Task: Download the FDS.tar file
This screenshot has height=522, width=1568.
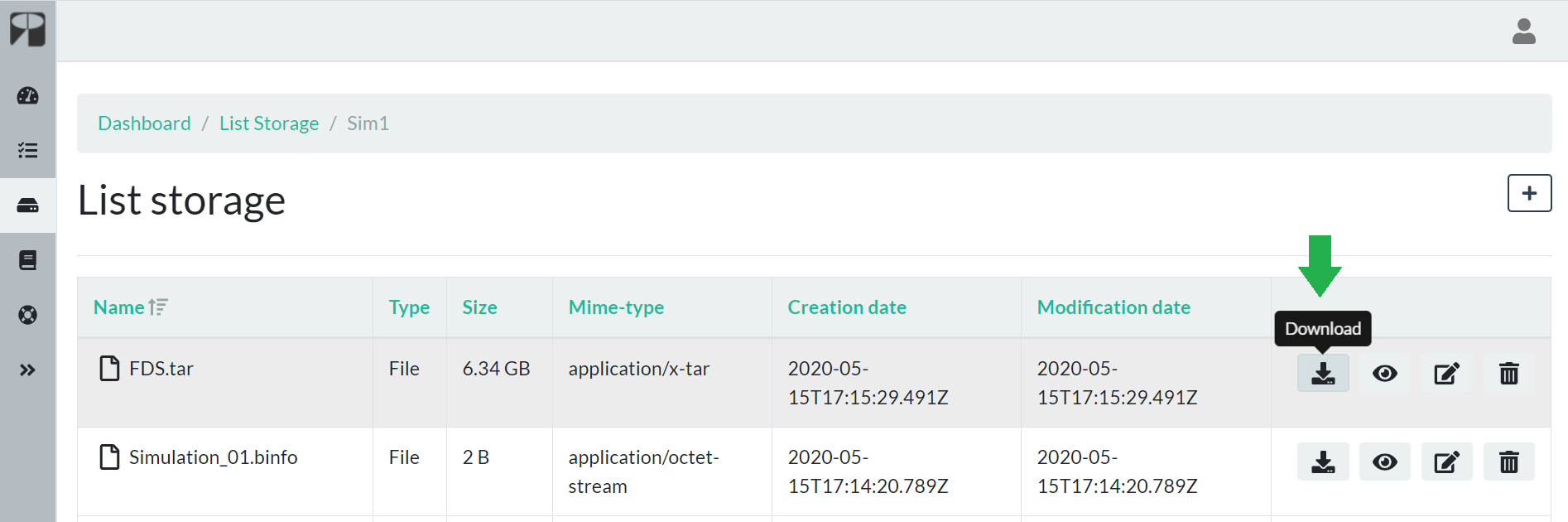Action: pos(1322,374)
